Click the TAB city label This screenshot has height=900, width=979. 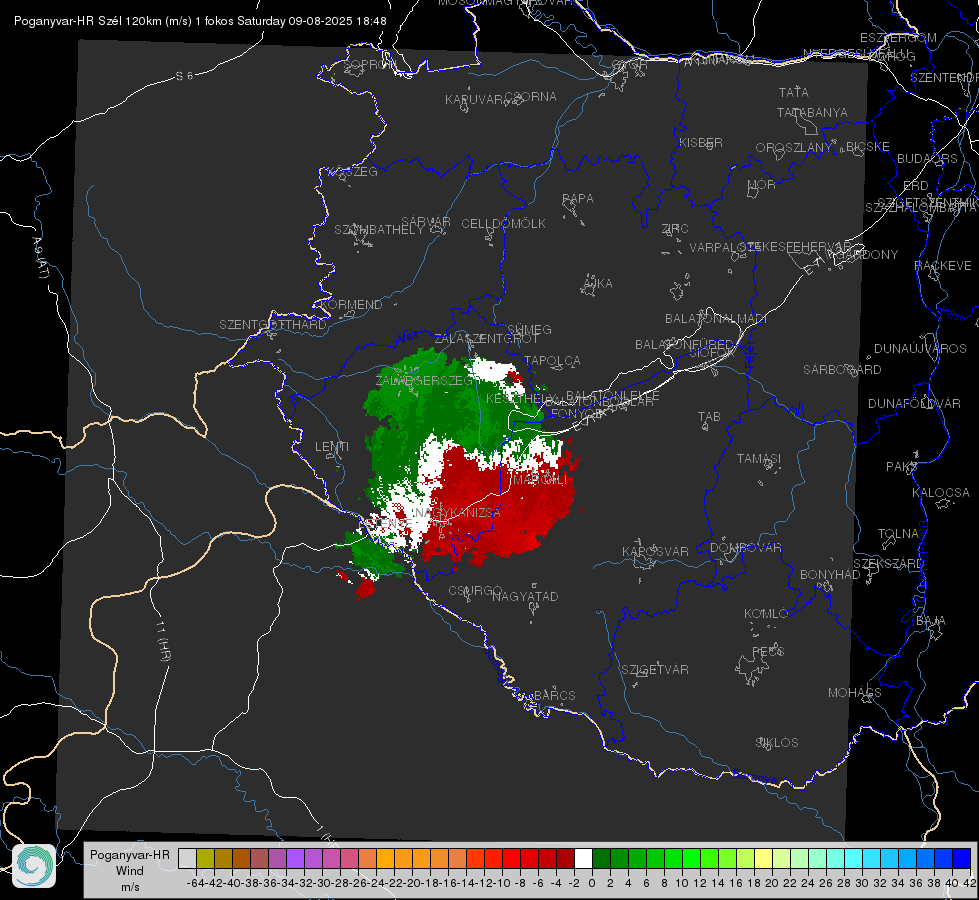pyautogui.click(x=709, y=417)
